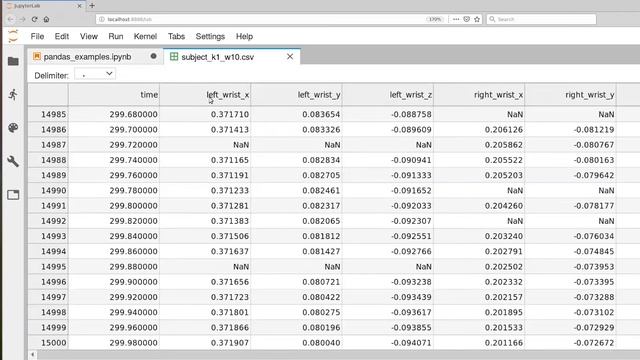Select row header 14995

click(48, 267)
